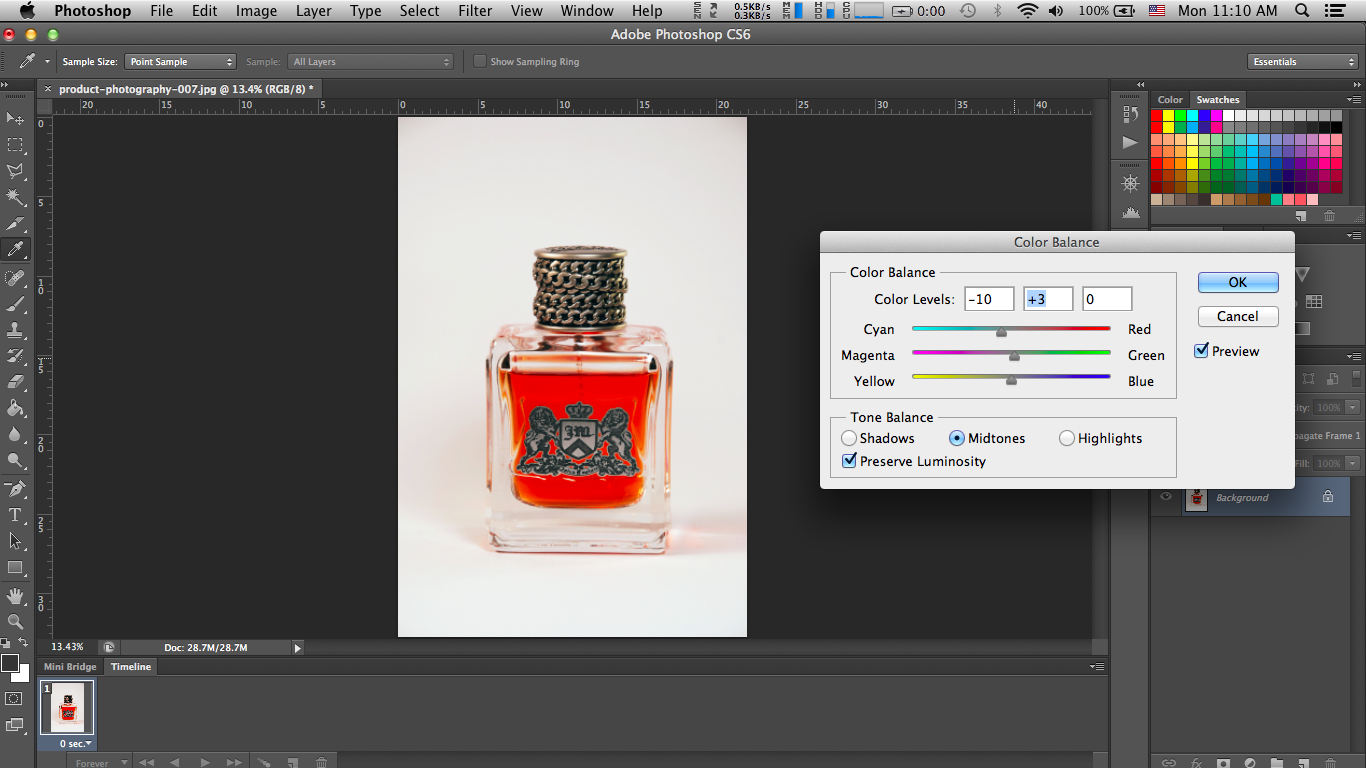Select the Hand tool
This screenshot has height=768, width=1366.
(15, 596)
